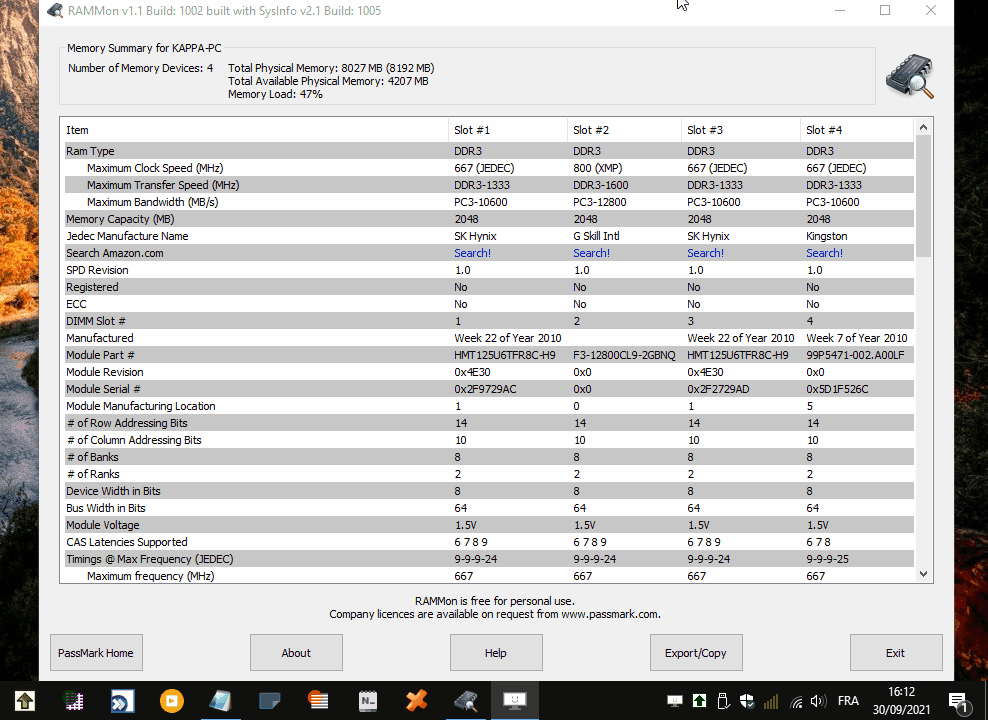Open the orange lined-document taskbar app

click(x=318, y=700)
